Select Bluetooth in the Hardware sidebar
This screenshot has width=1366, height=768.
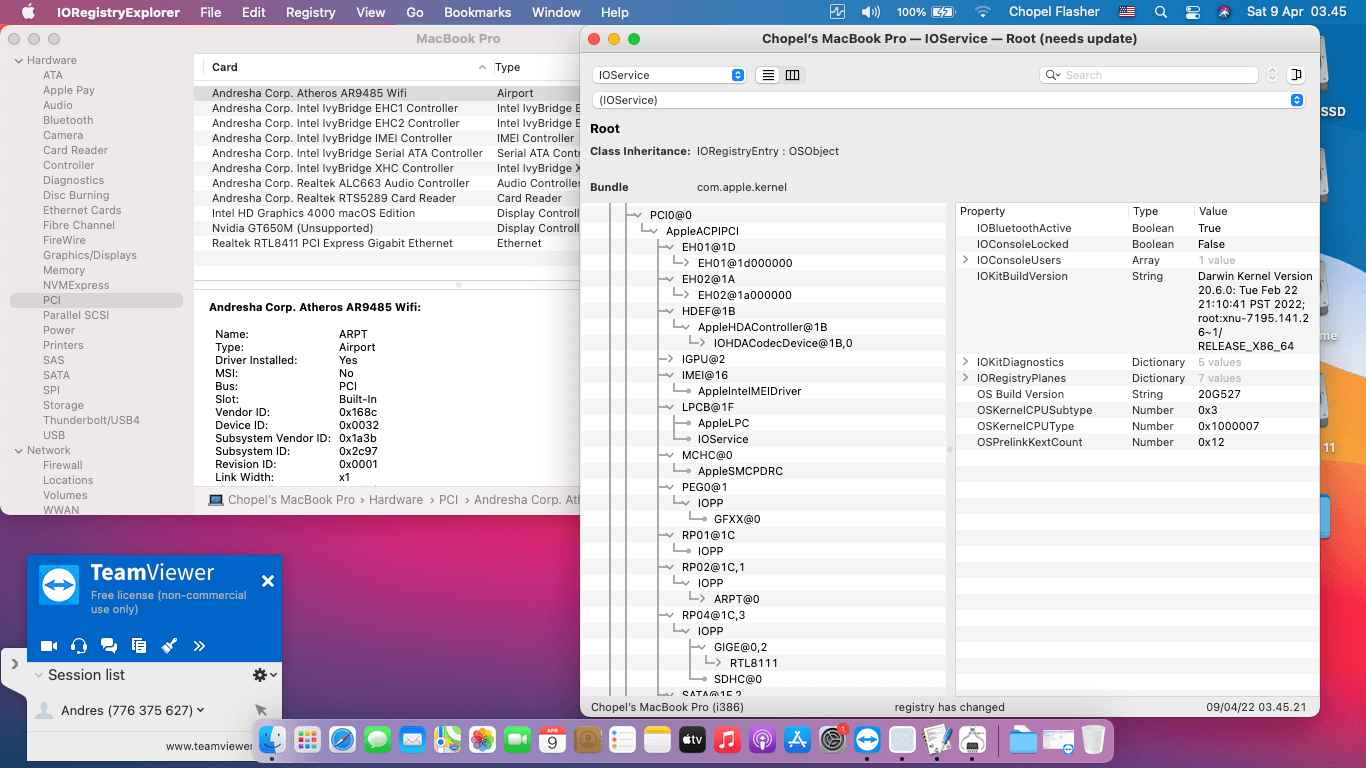point(68,120)
